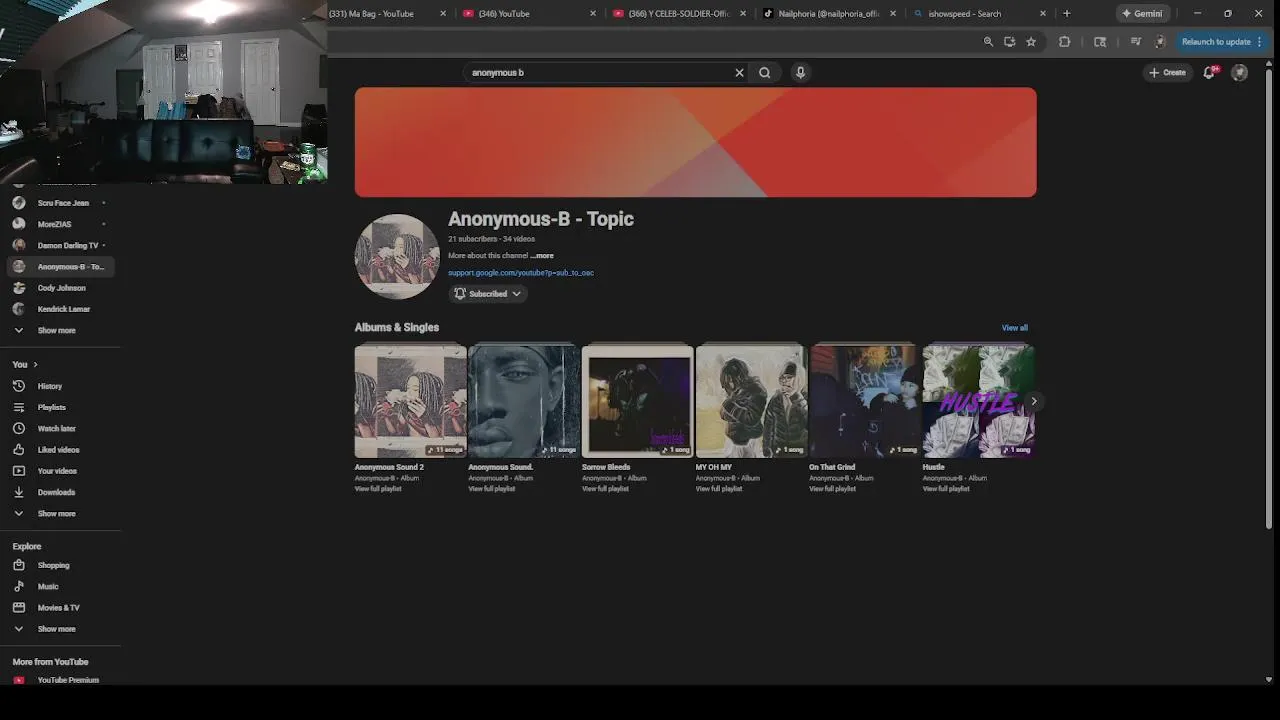
Task: Bookmark this page with star icon
Action: pyautogui.click(x=1031, y=42)
